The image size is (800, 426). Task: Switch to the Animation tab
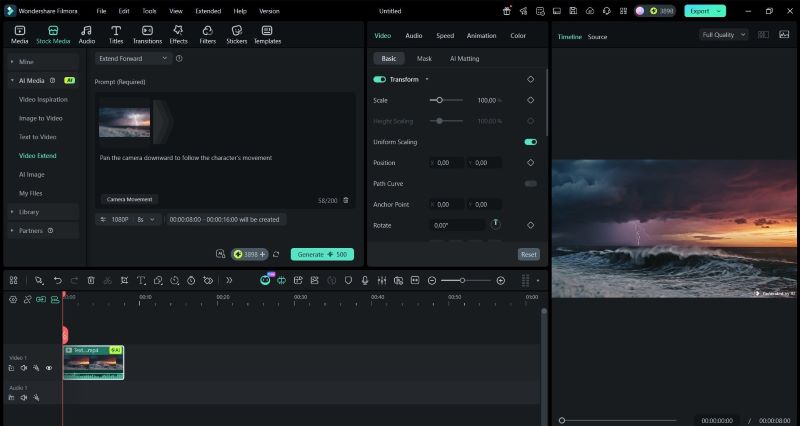pos(481,36)
